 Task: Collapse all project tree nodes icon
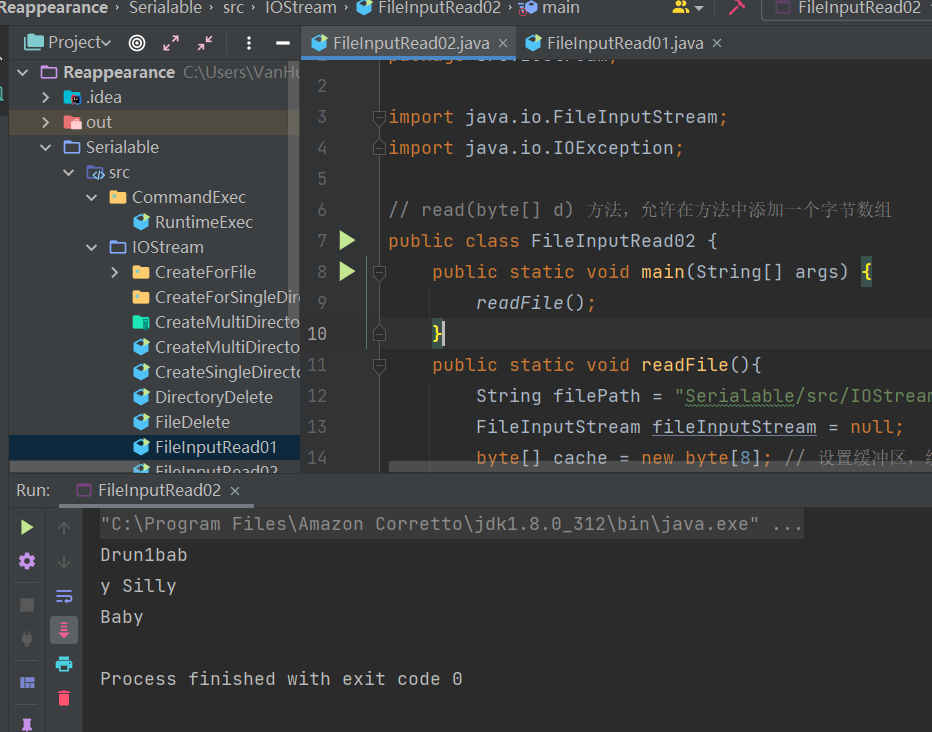click(205, 43)
